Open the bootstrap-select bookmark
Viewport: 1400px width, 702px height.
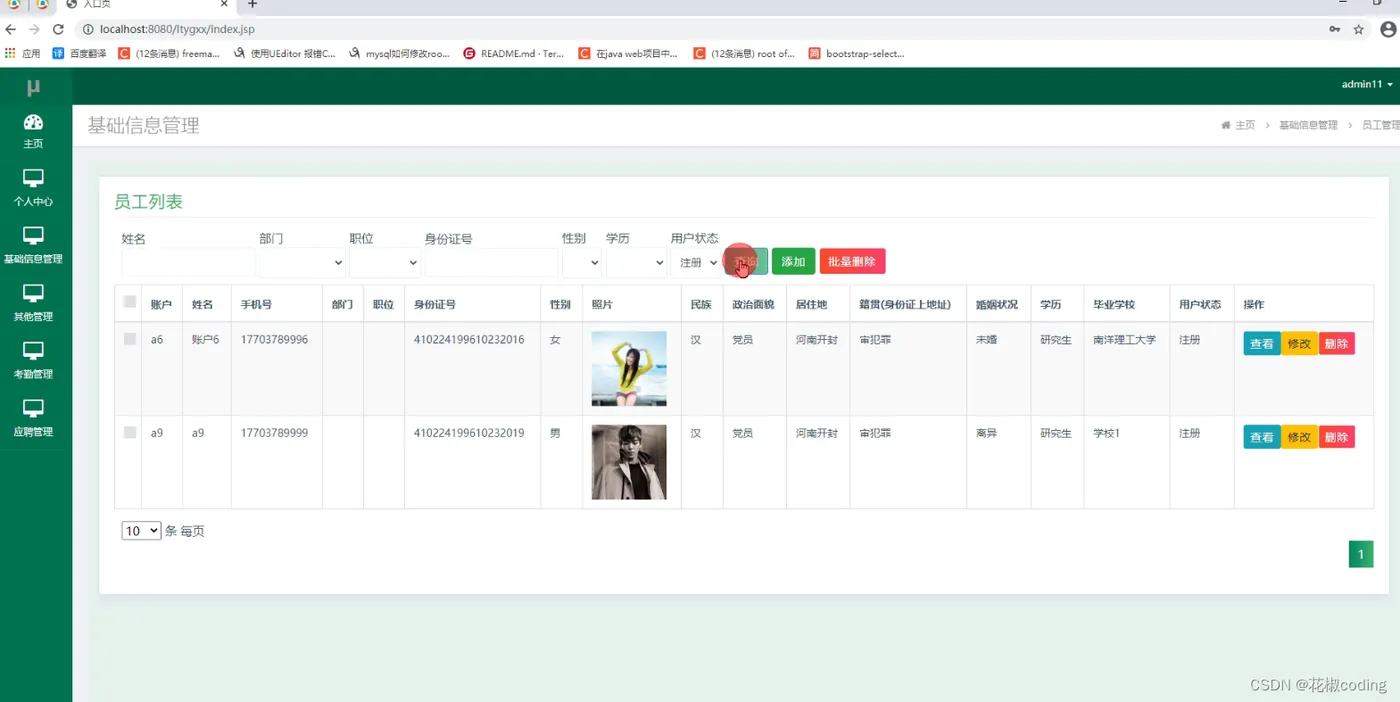pyautogui.click(x=857, y=54)
